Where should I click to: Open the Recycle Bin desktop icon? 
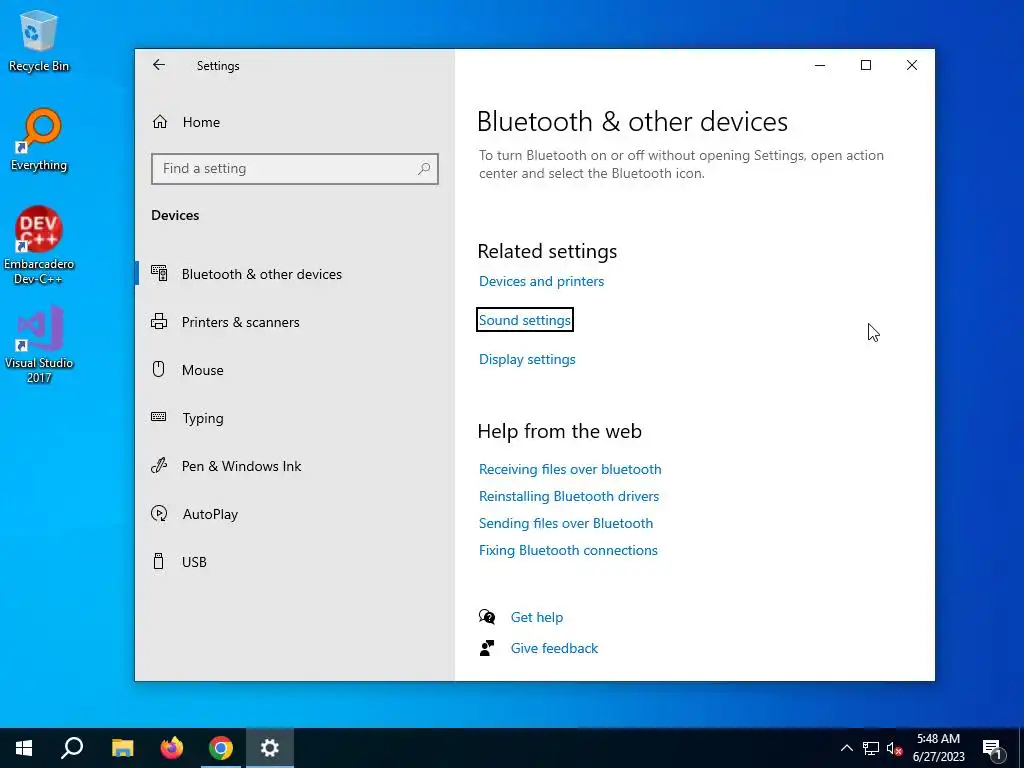click(39, 41)
